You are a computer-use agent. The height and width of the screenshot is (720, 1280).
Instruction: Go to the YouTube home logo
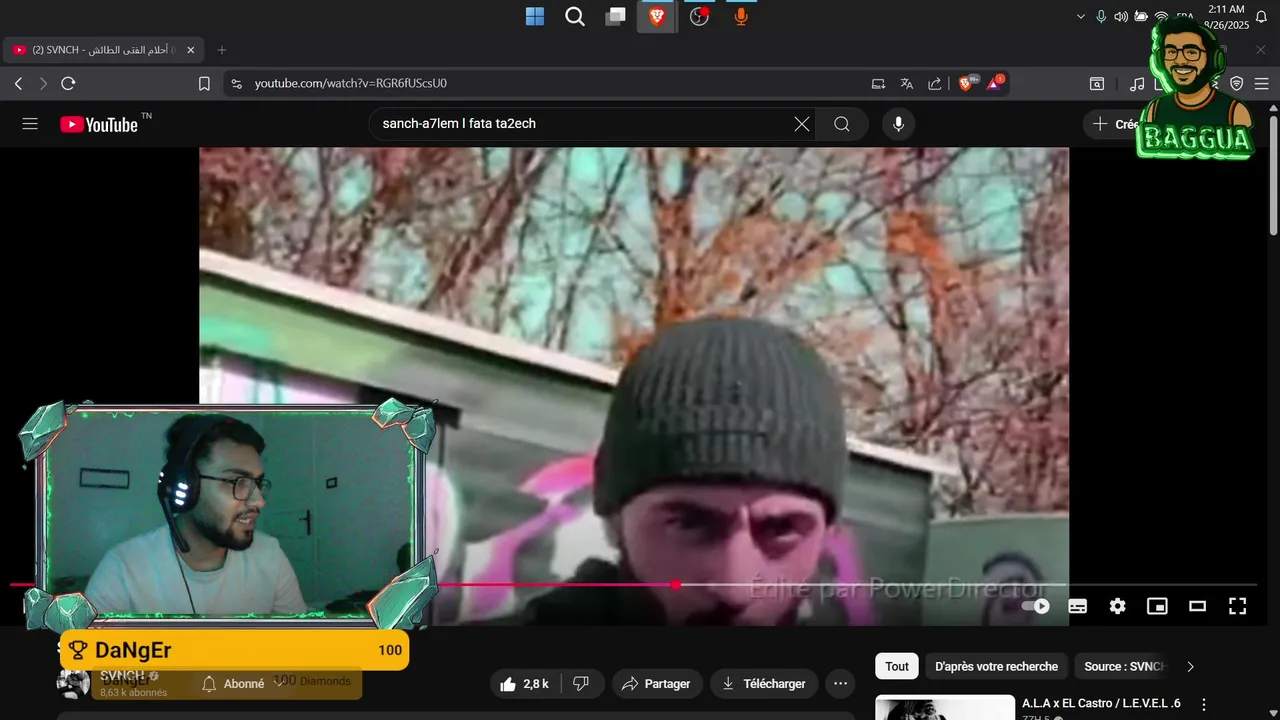[x=99, y=124]
